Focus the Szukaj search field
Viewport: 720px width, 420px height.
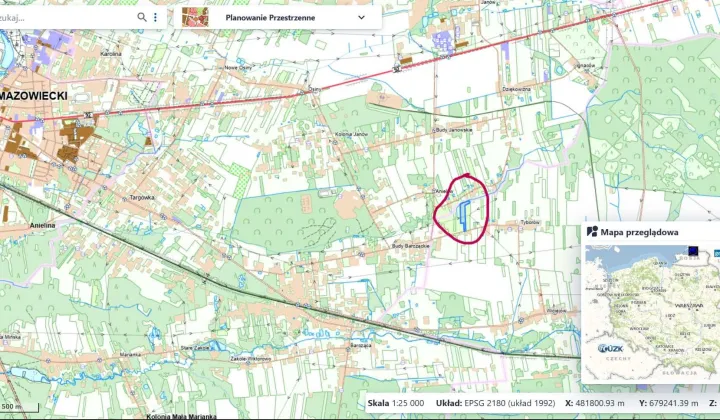(x=69, y=17)
